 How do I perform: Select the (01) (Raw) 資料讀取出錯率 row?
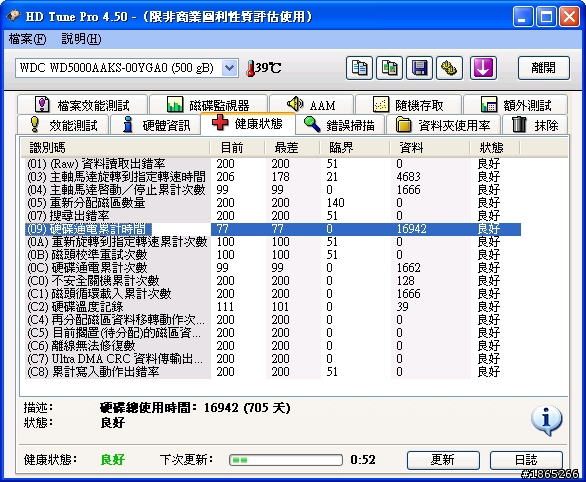click(x=273, y=164)
